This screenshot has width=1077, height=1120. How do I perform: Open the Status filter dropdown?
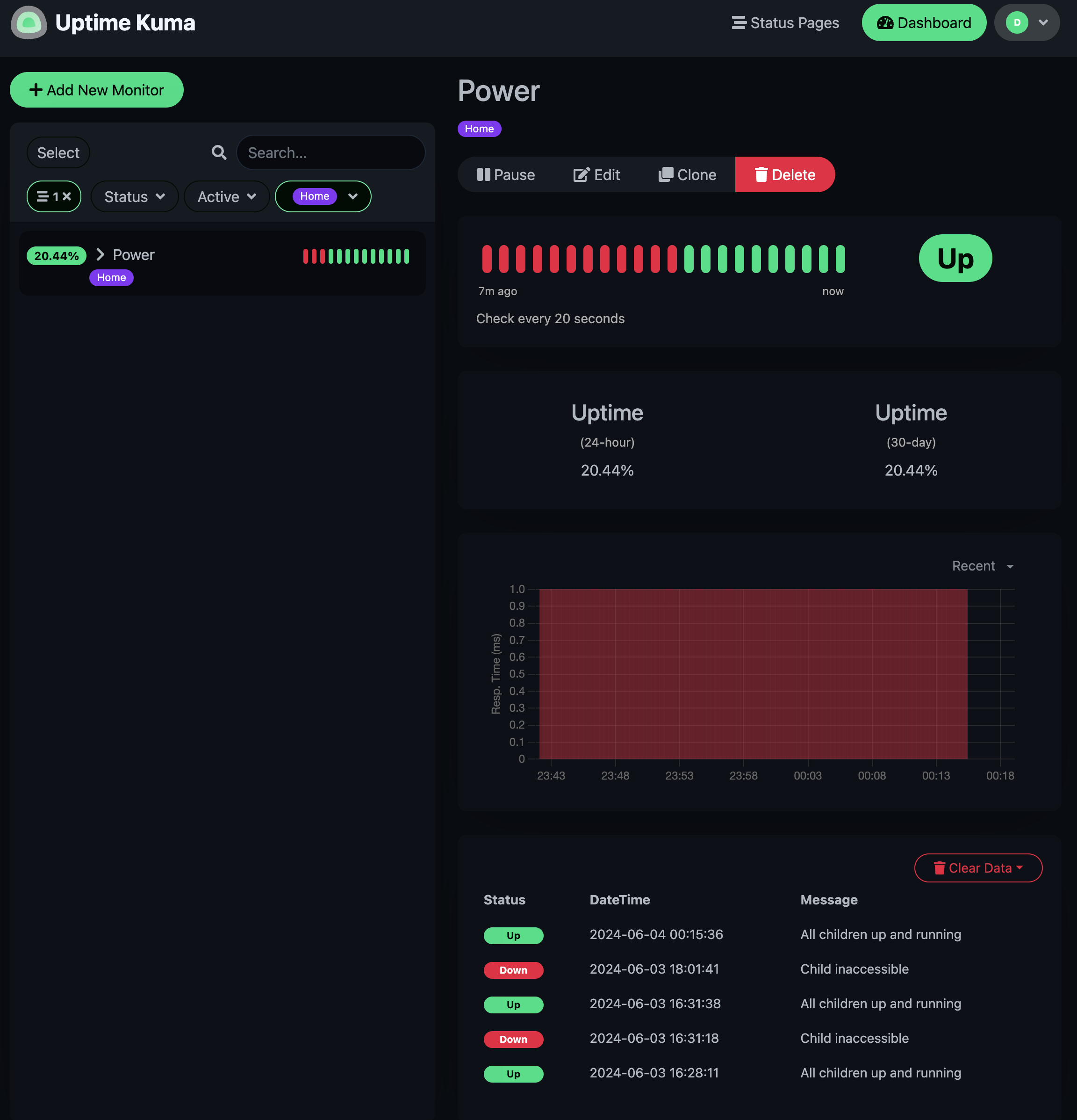tap(134, 196)
